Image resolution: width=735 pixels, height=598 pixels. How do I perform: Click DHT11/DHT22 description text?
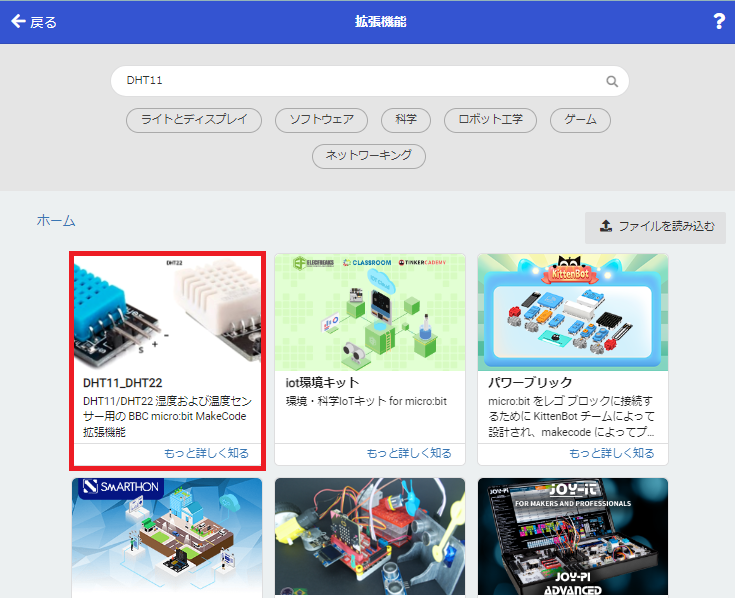[x=167, y=417]
